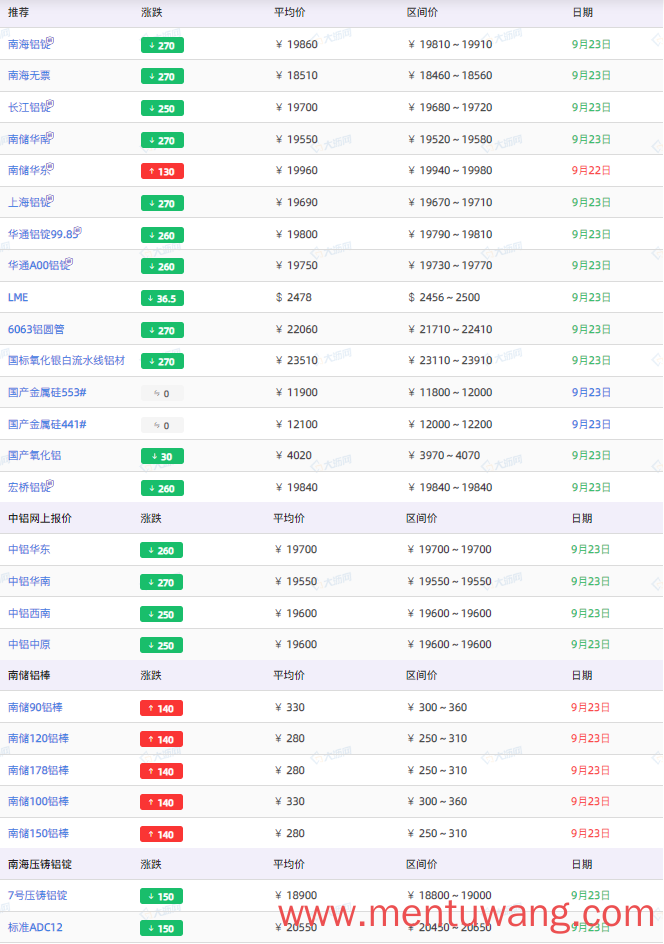This screenshot has height=944, width=664.
Task: Click the small icon beside 南海铝锭
Action: (51, 40)
